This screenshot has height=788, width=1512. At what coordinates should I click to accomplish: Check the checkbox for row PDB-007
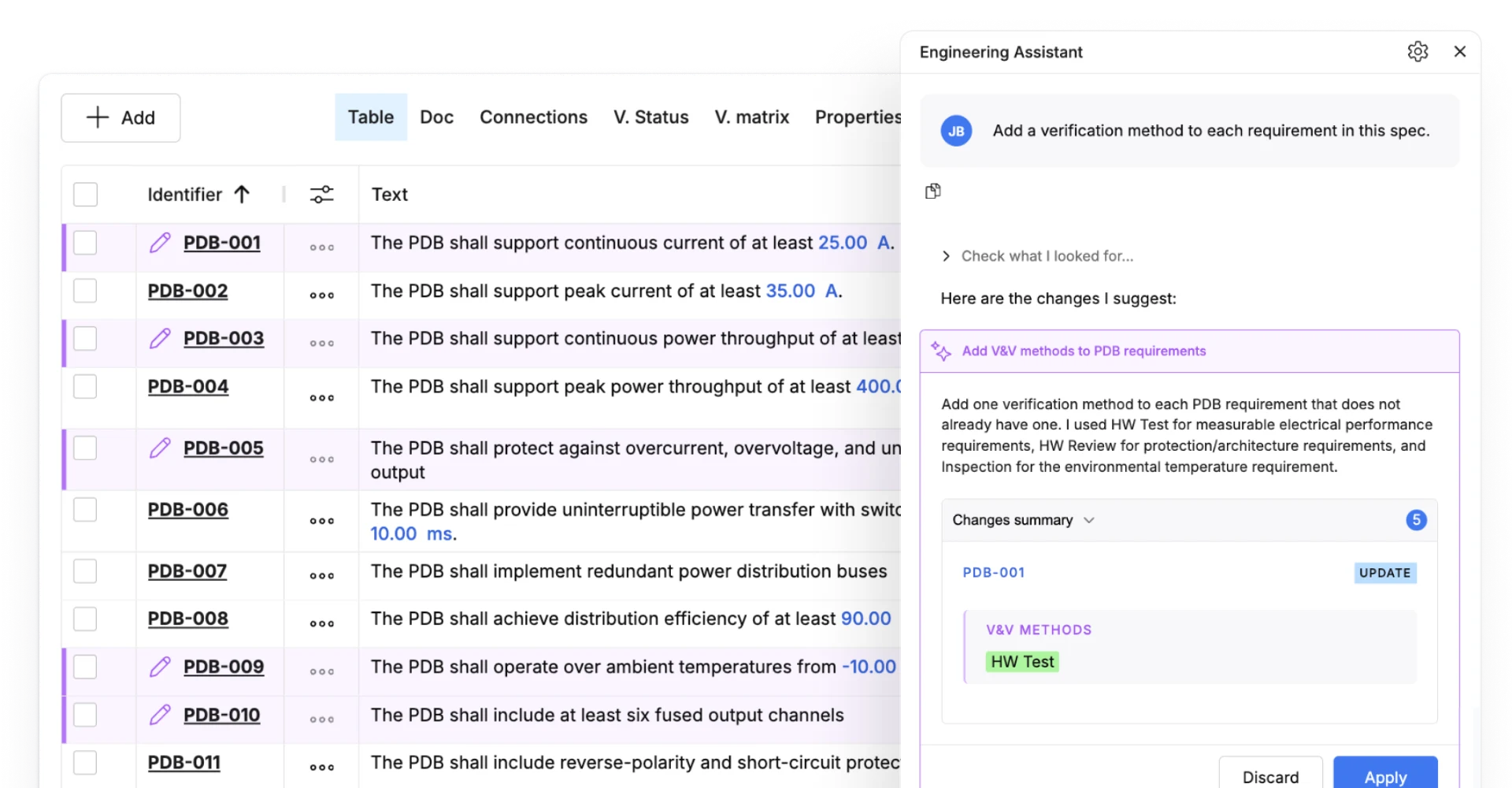[85, 571]
